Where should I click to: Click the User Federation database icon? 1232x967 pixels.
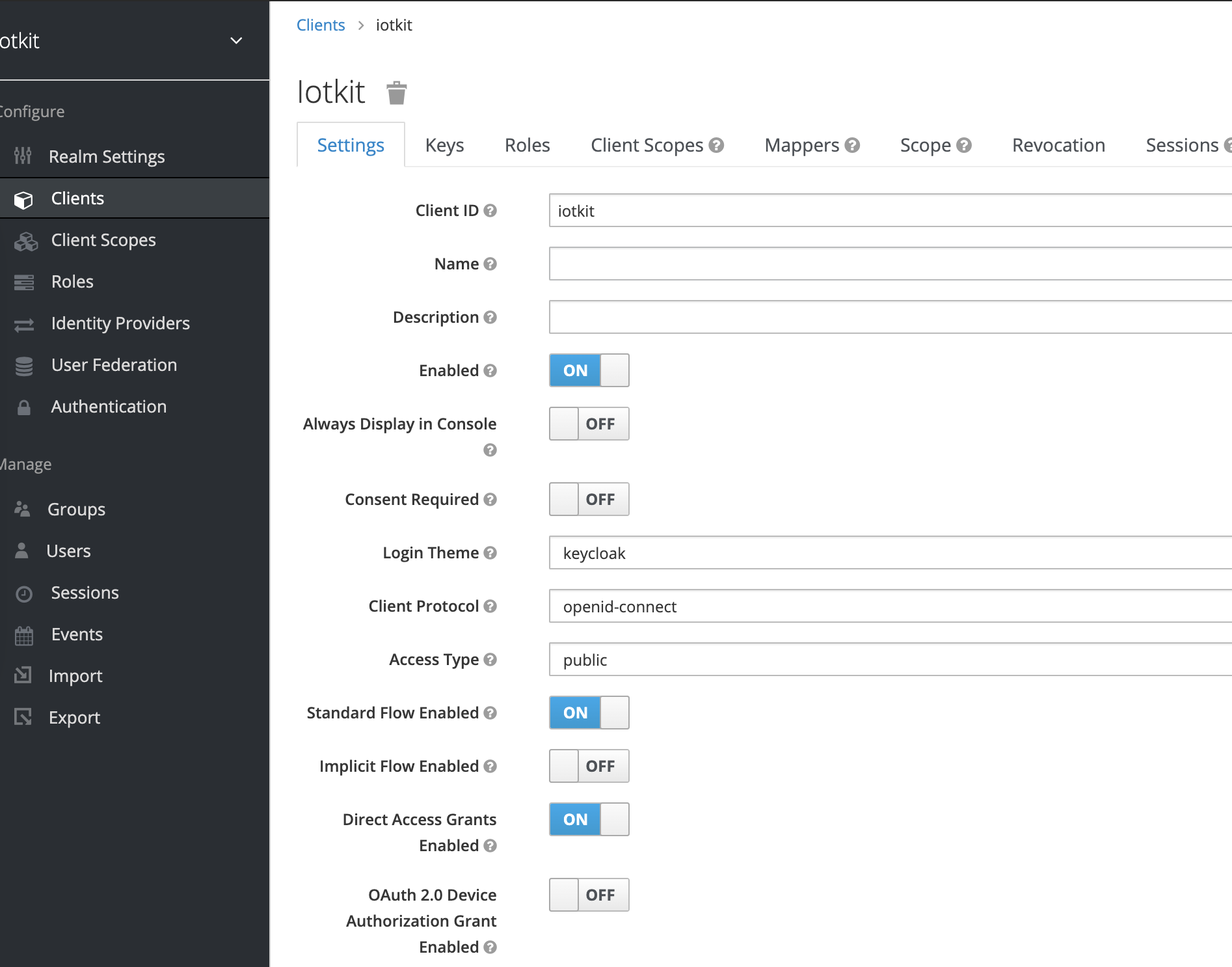click(x=24, y=366)
